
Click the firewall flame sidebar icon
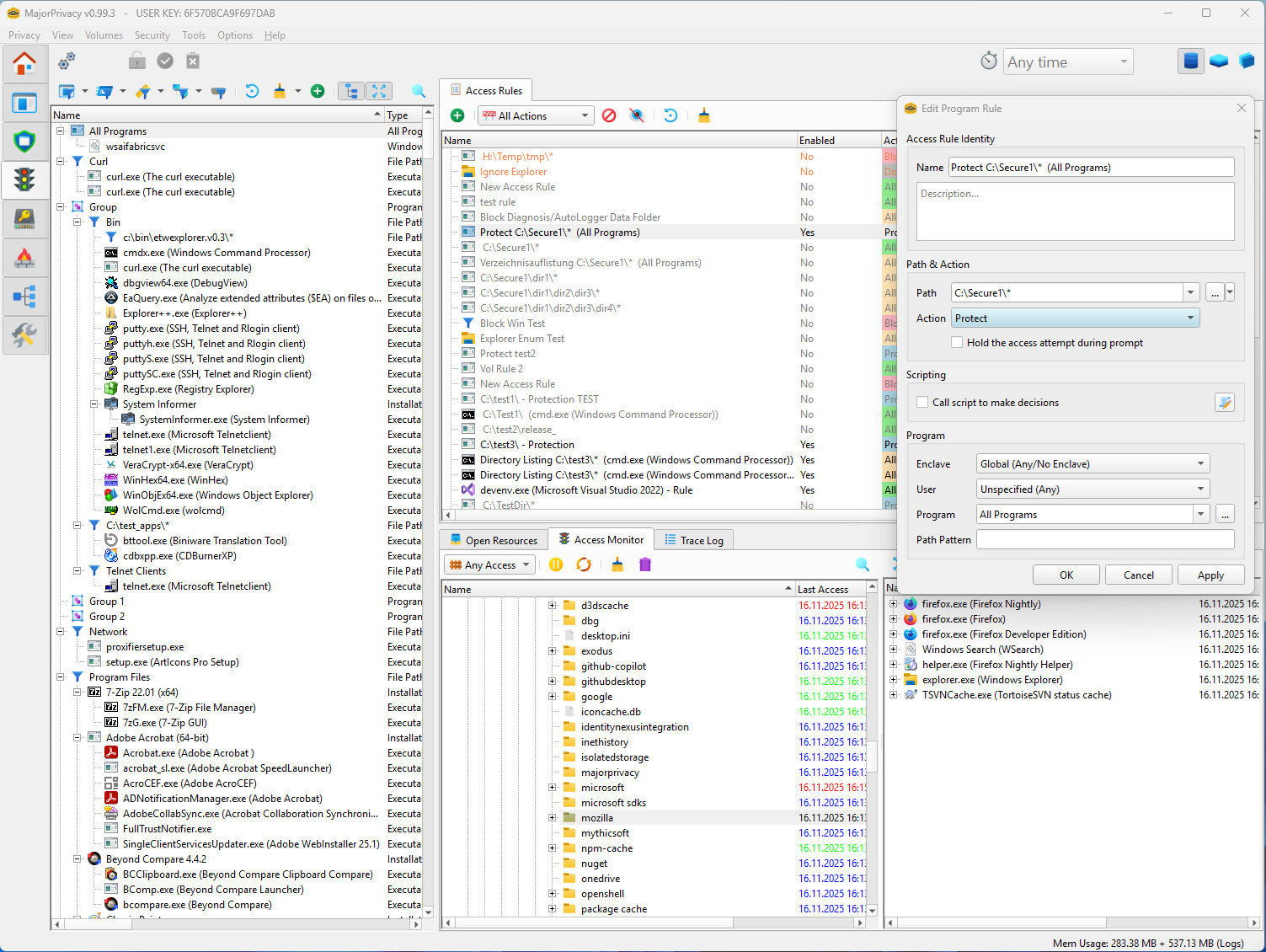click(24, 258)
